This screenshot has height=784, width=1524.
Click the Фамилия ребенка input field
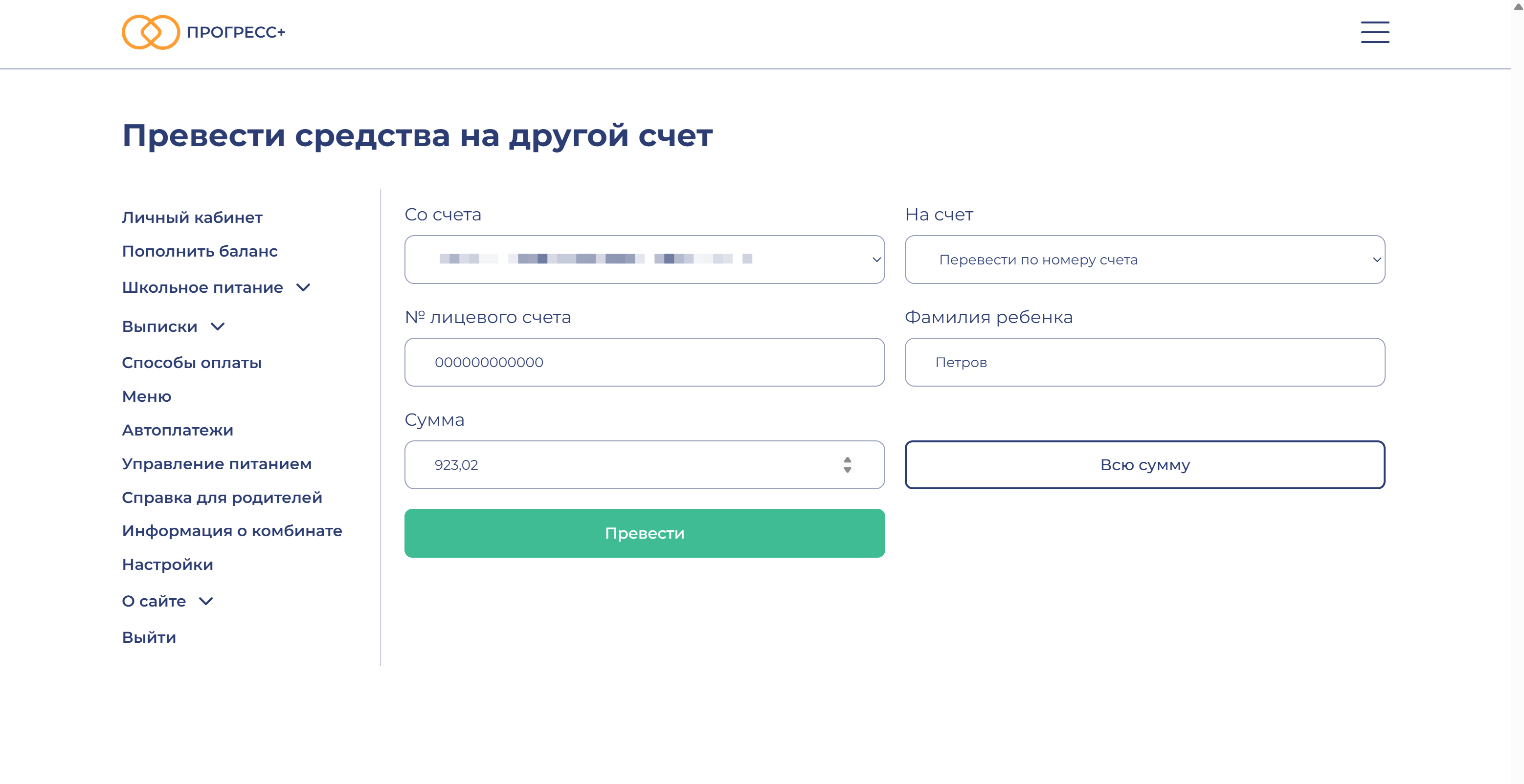pos(1144,363)
